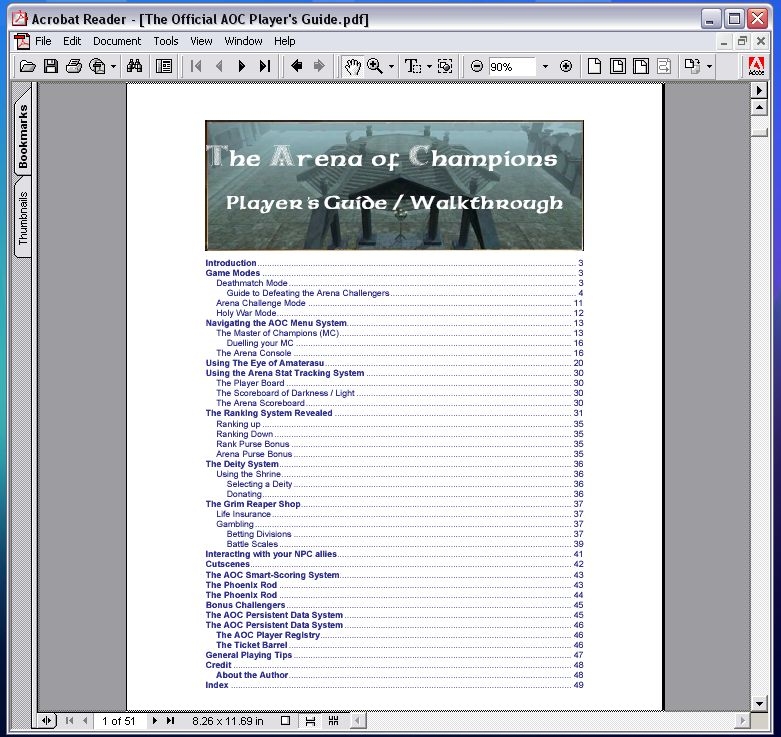
Task: Open the Document menu
Action: click(117, 41)
